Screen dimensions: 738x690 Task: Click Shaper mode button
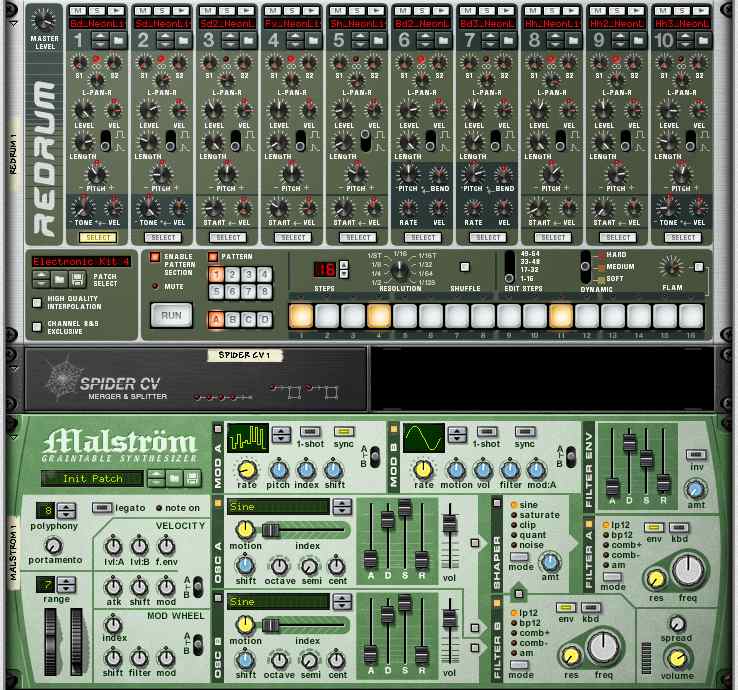(x=519, y=557)
